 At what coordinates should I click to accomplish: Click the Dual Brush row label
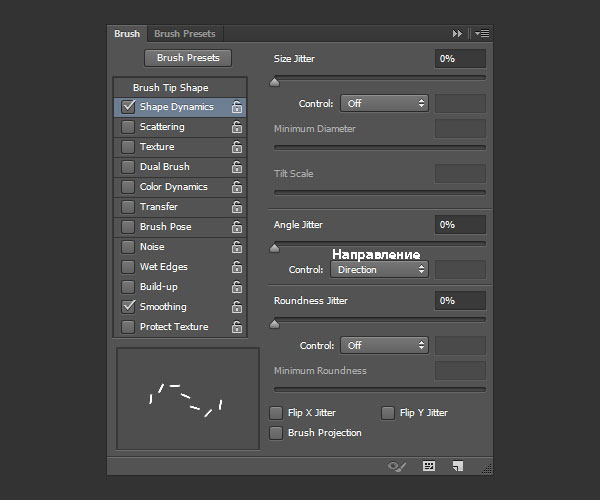165,167
